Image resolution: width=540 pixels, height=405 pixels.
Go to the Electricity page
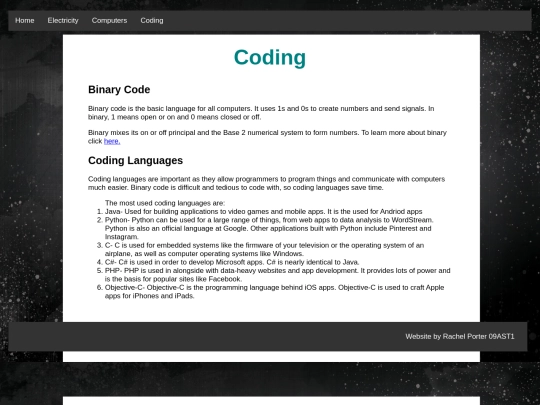(63, 21)
